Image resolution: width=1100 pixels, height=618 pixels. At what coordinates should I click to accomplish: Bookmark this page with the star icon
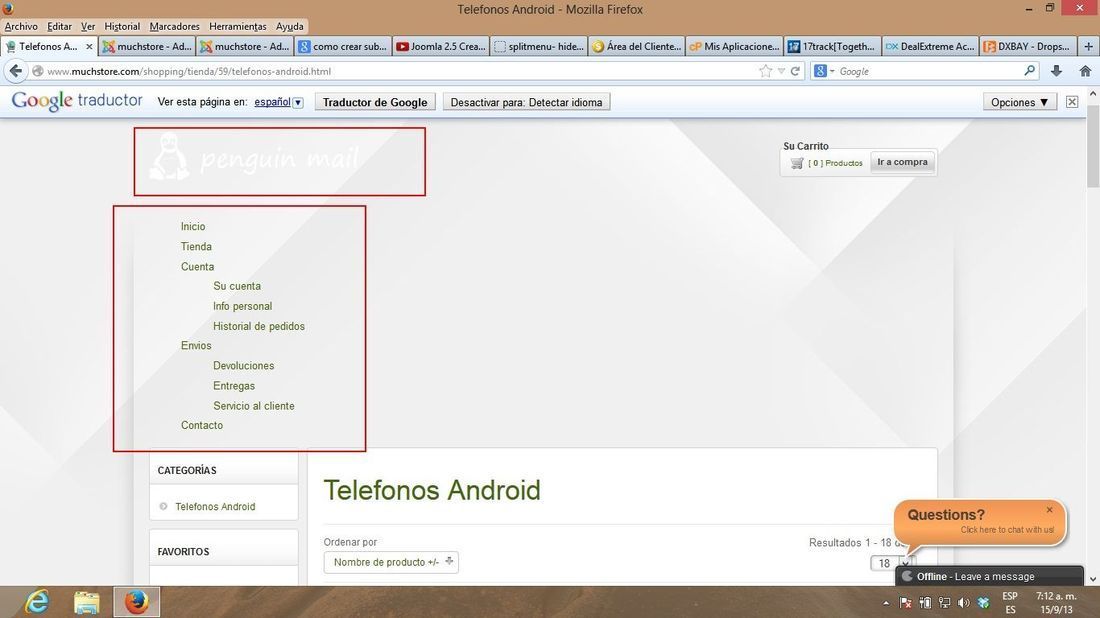coord(765,71)
